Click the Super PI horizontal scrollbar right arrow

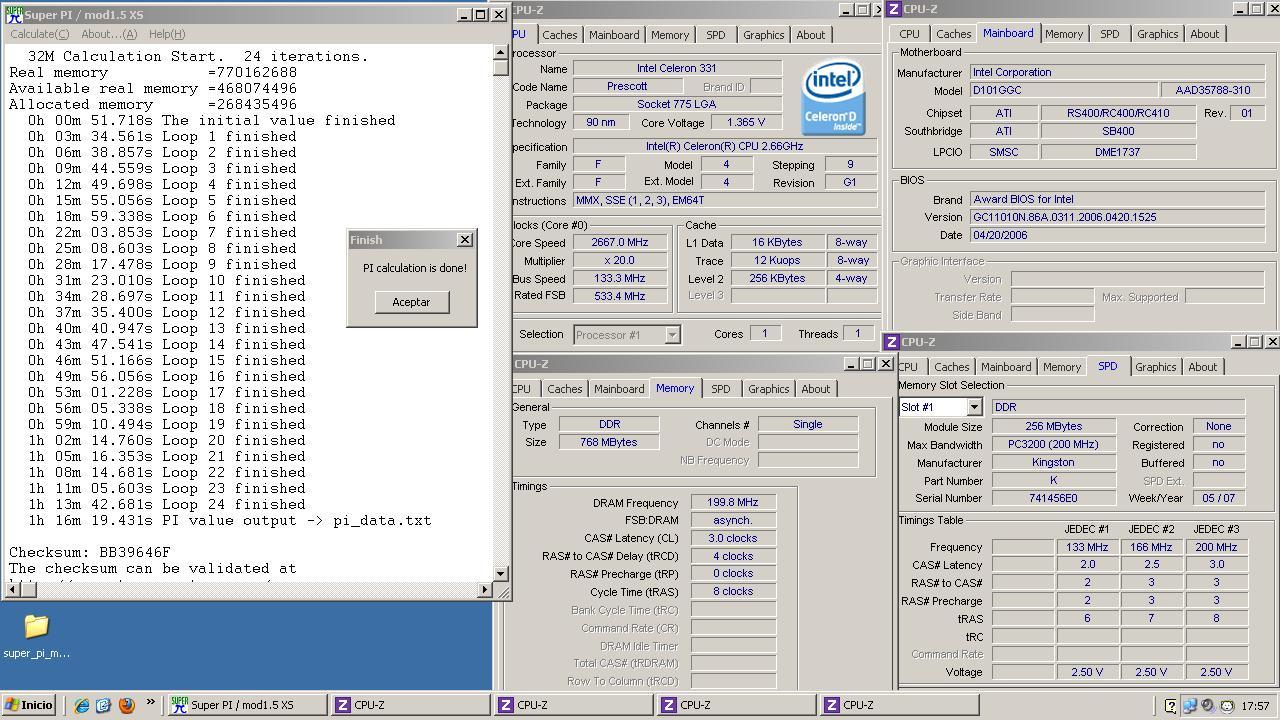[485, 590]
